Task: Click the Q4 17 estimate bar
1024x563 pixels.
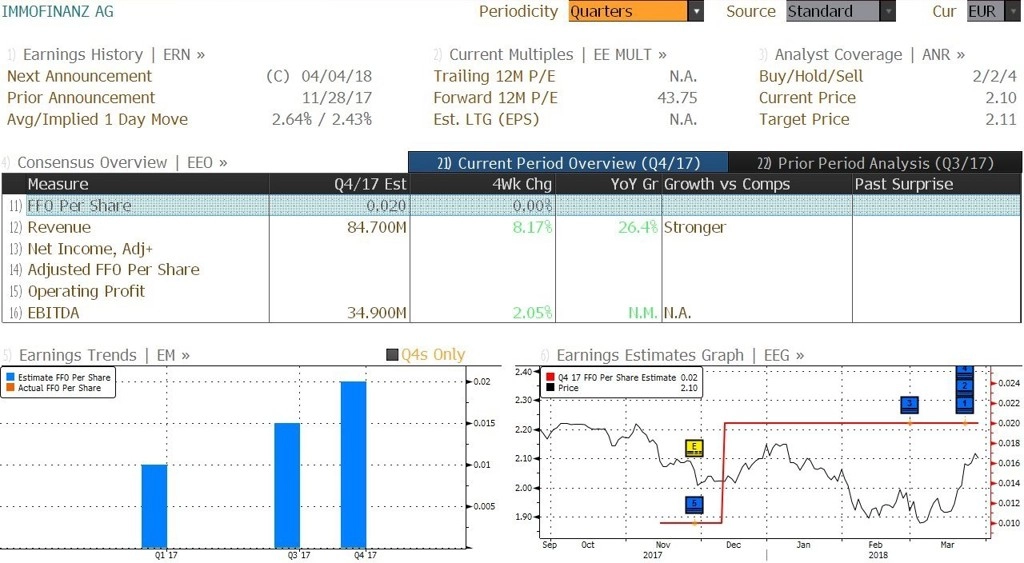Action: [353, 464]
